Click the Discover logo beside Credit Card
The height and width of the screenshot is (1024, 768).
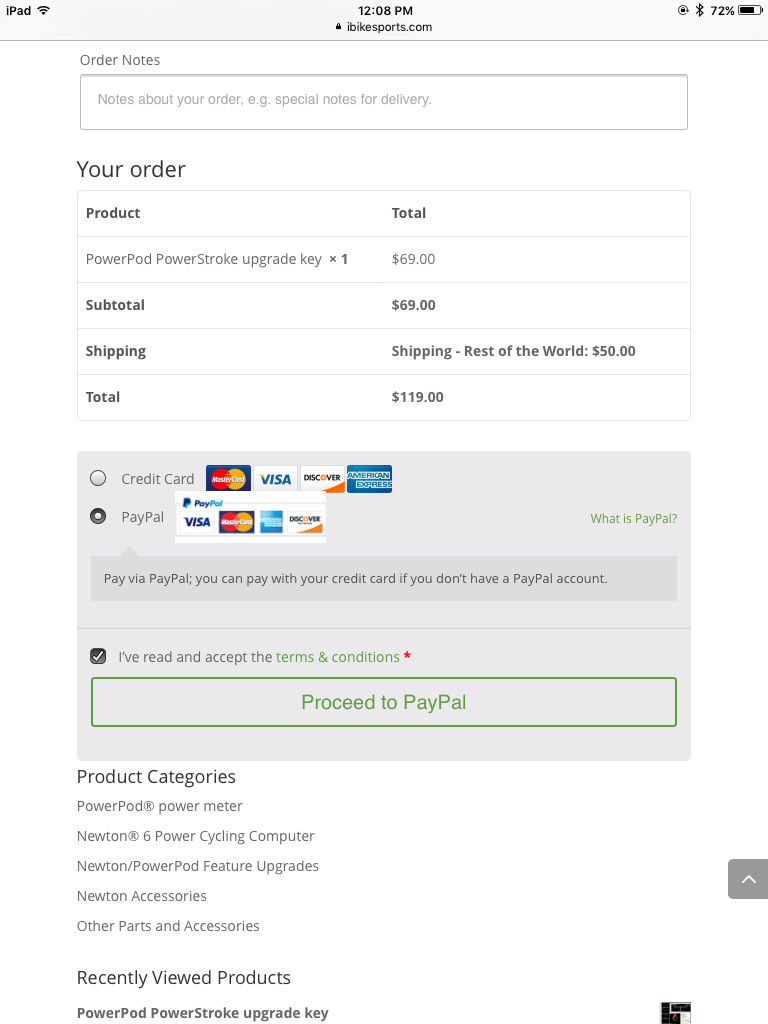pyautogui.click(x=322, y=479)
